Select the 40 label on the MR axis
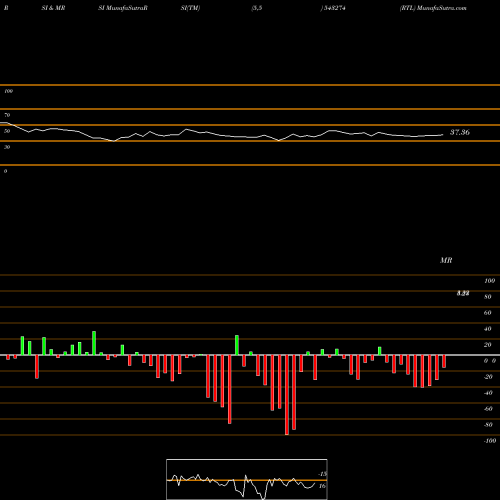This screenshot has height=500, width=500. 488,329
